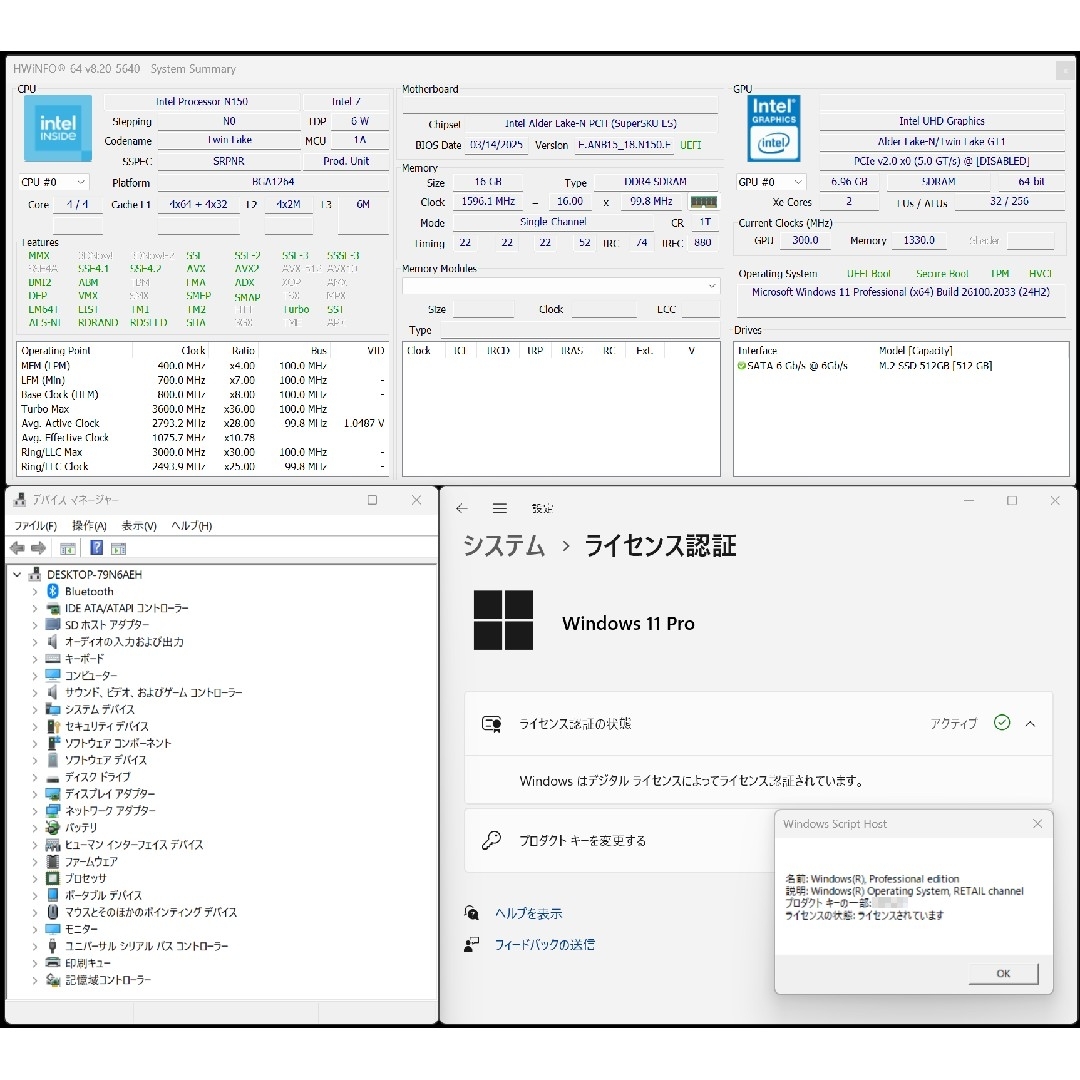Click the コンピューター monitor icon
This screenshot has width=1080, height=1080.
(53, 675)
